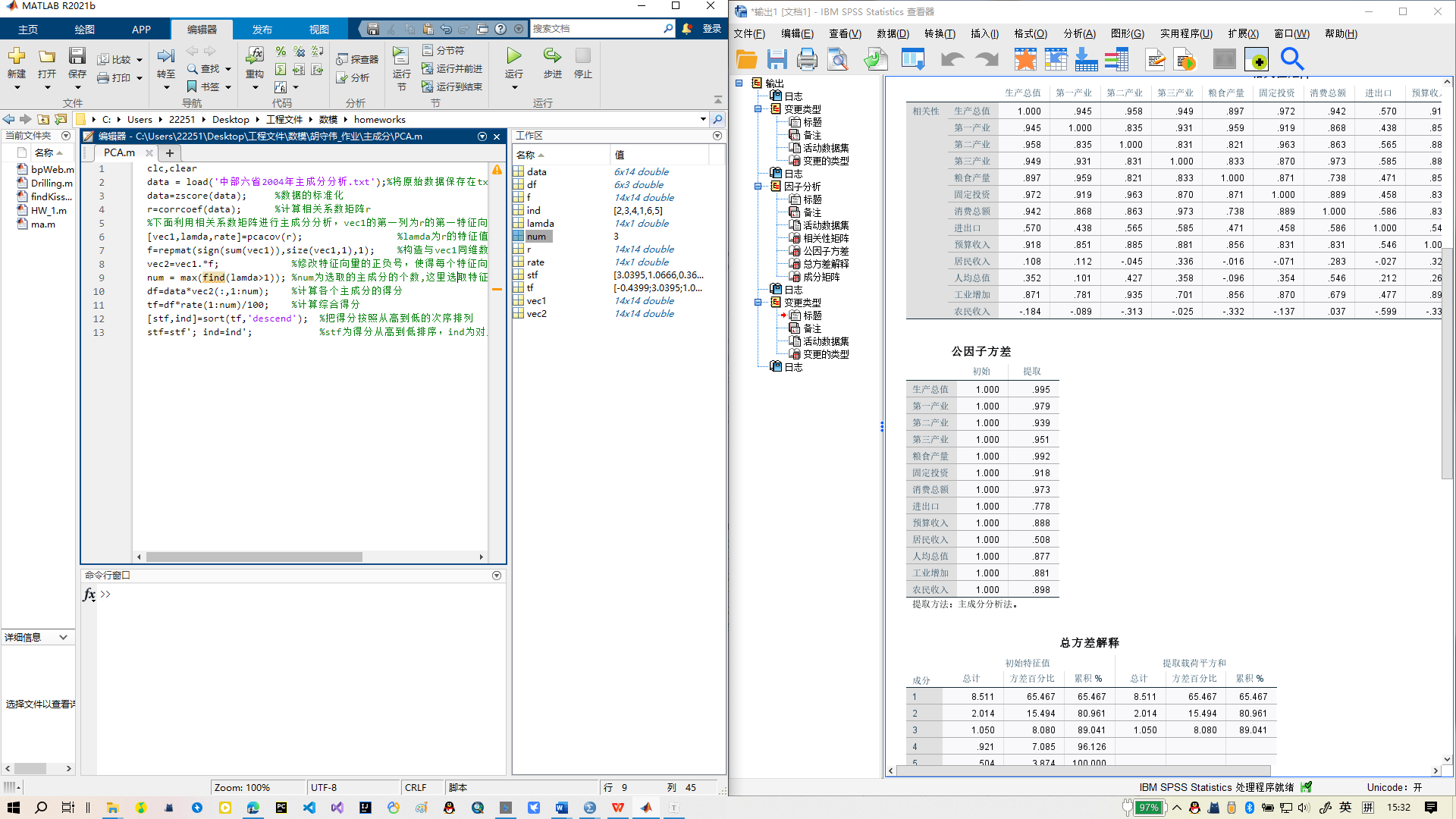The height and width of the screenshot is (819, 1456).
Task: Click the comment percent icon in Code group
Action: pyautogui.click(x=281, y=51)
